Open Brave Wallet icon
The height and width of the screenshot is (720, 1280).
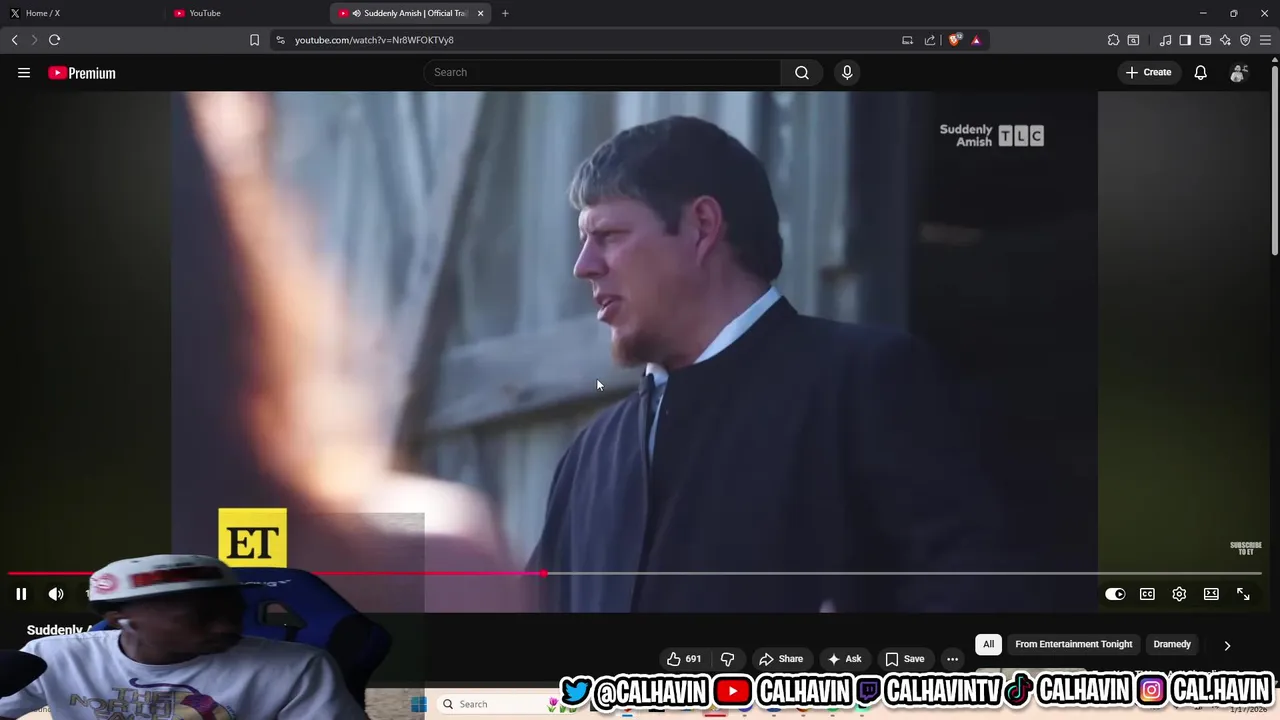pyautogui.click(x=1205, y=40)
